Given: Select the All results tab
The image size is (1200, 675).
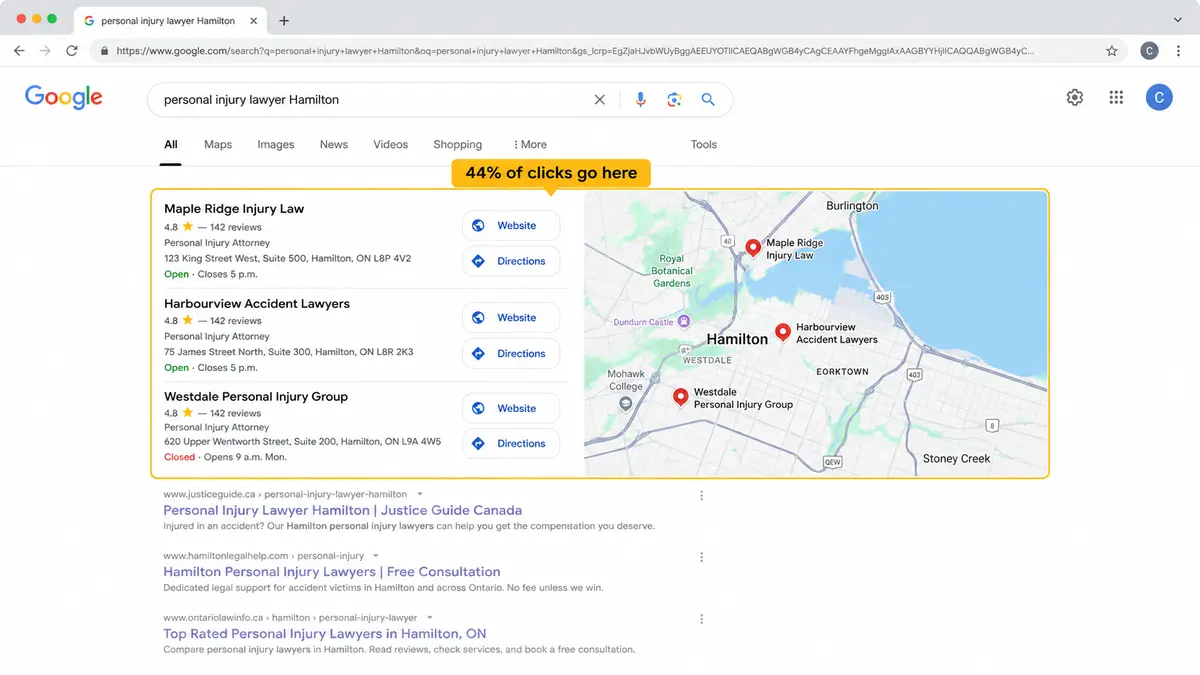Looking at the screenshot, I should 171,144.
